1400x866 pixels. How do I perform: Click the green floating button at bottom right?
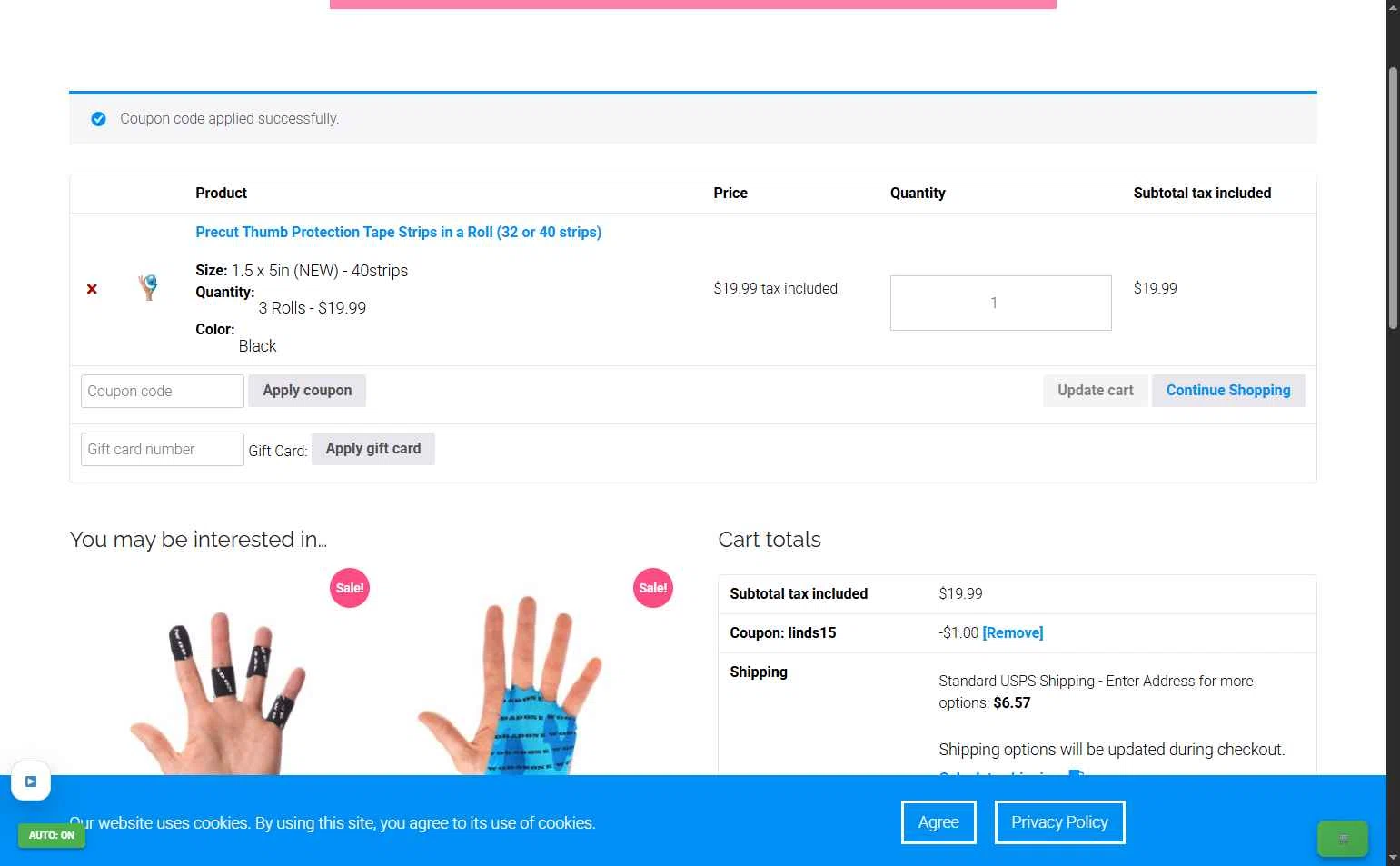(1342, 839)
